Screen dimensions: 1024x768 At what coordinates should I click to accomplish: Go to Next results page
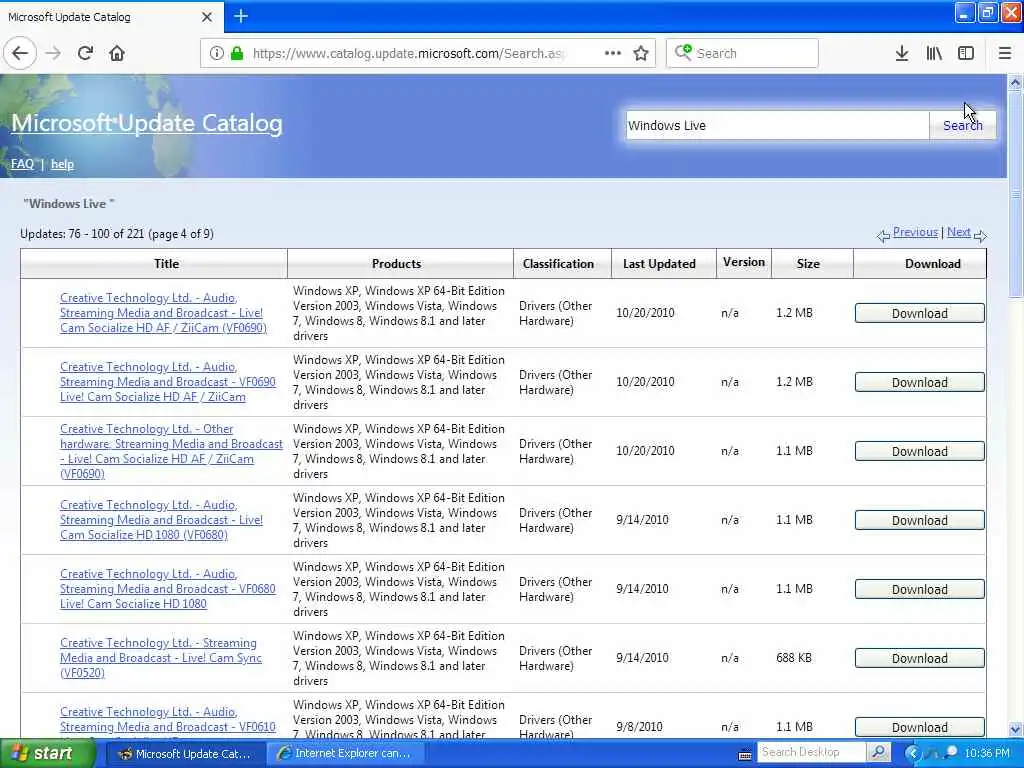[959, 232]
